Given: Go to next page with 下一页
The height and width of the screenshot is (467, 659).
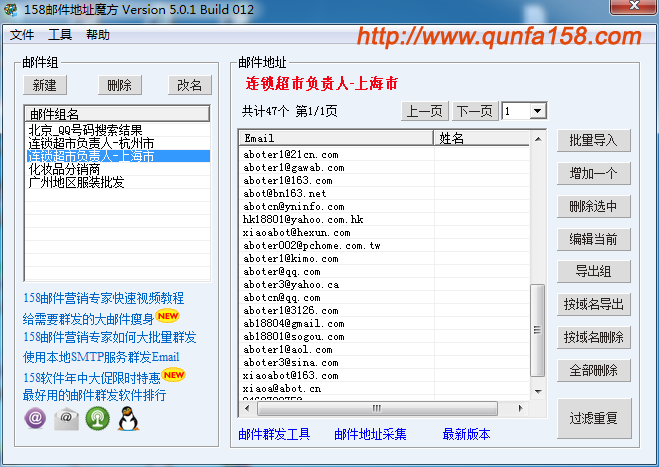Looking at the screenshot, I should [x=475, y=111].
